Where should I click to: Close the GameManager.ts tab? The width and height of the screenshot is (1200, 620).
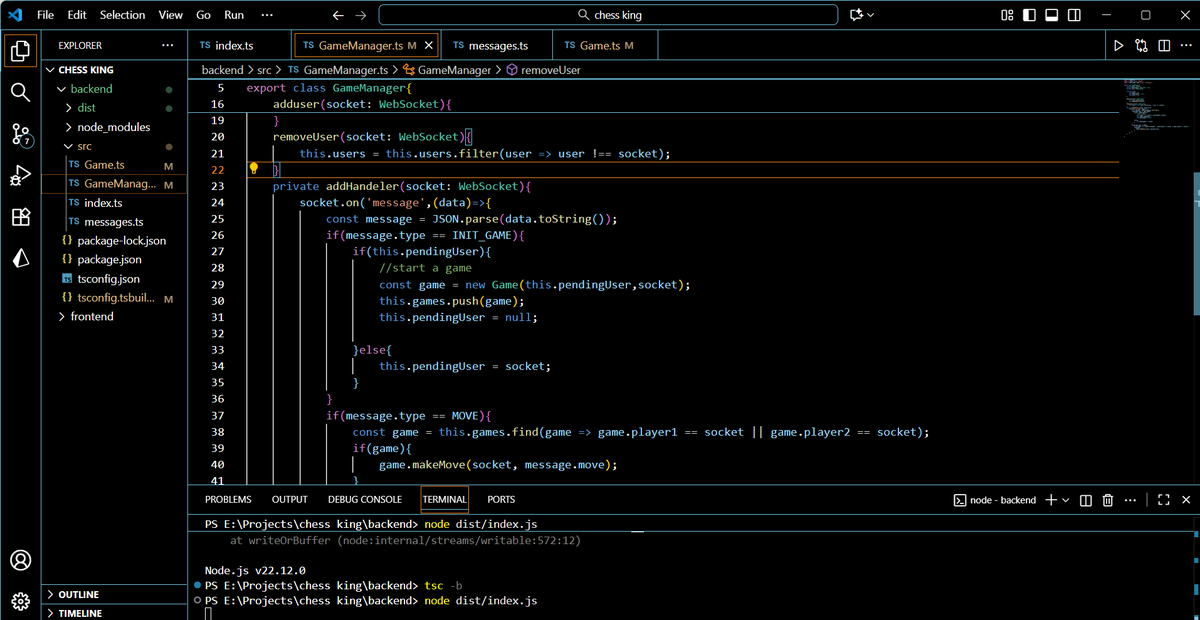pyautogui.click(x=430, y=45)
